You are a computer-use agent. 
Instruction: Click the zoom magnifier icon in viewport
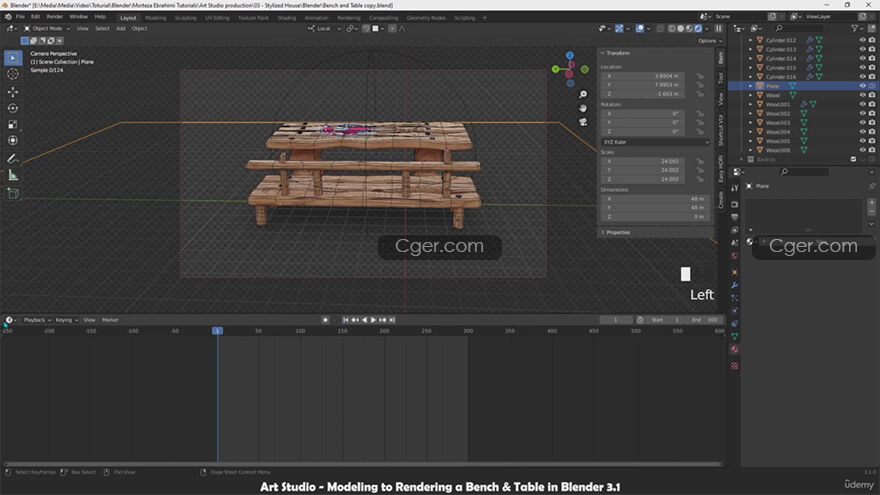click(x=584, y=93)
